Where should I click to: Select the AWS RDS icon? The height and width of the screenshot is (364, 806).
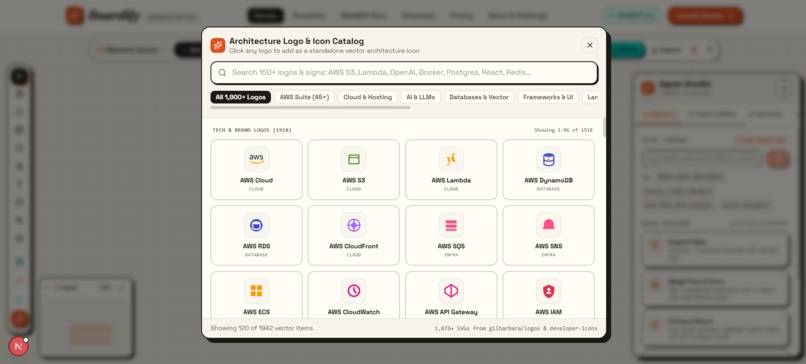coord(257,235)
